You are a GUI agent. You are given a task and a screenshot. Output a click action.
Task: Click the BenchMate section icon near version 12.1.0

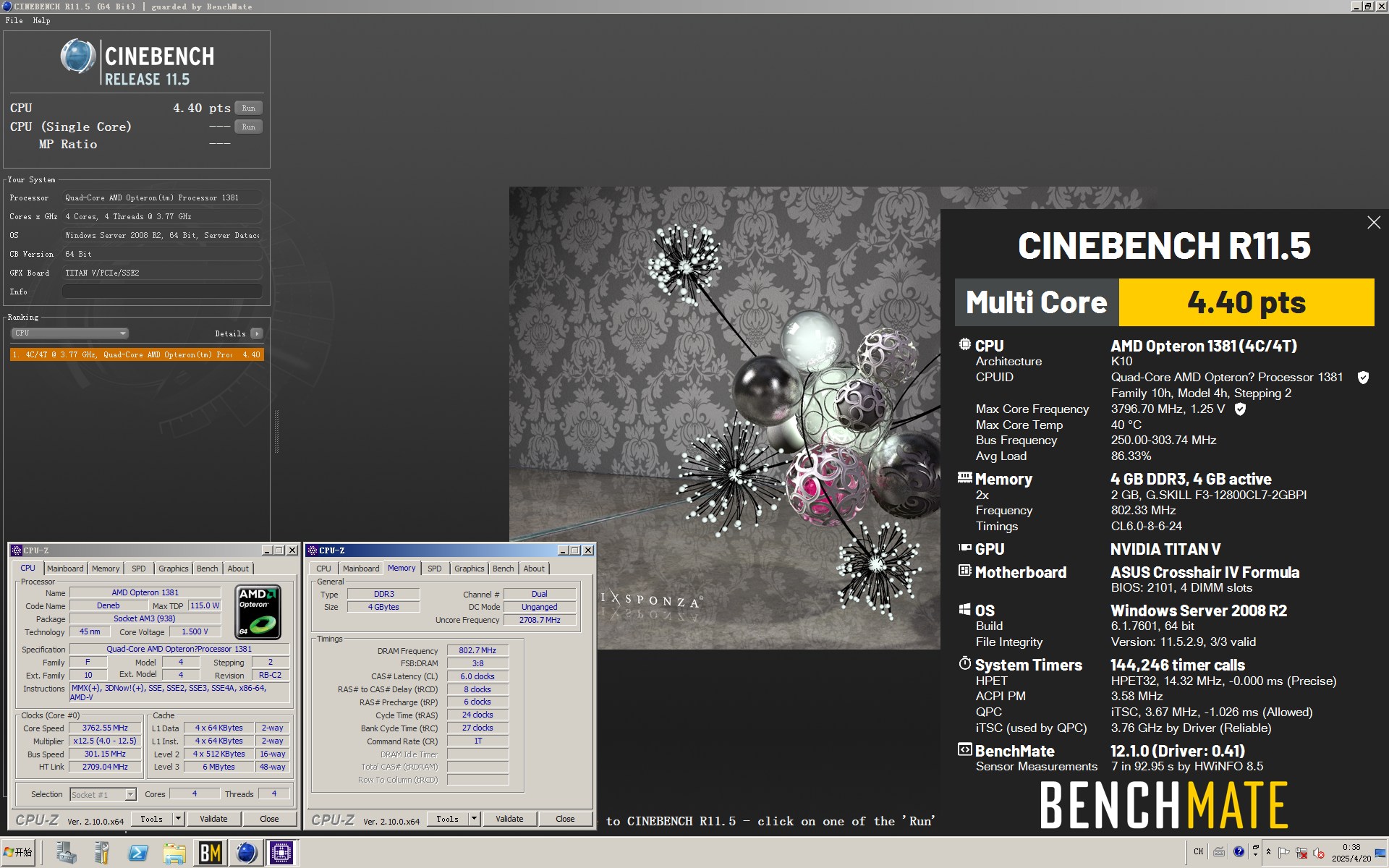(x=964, y=749)
